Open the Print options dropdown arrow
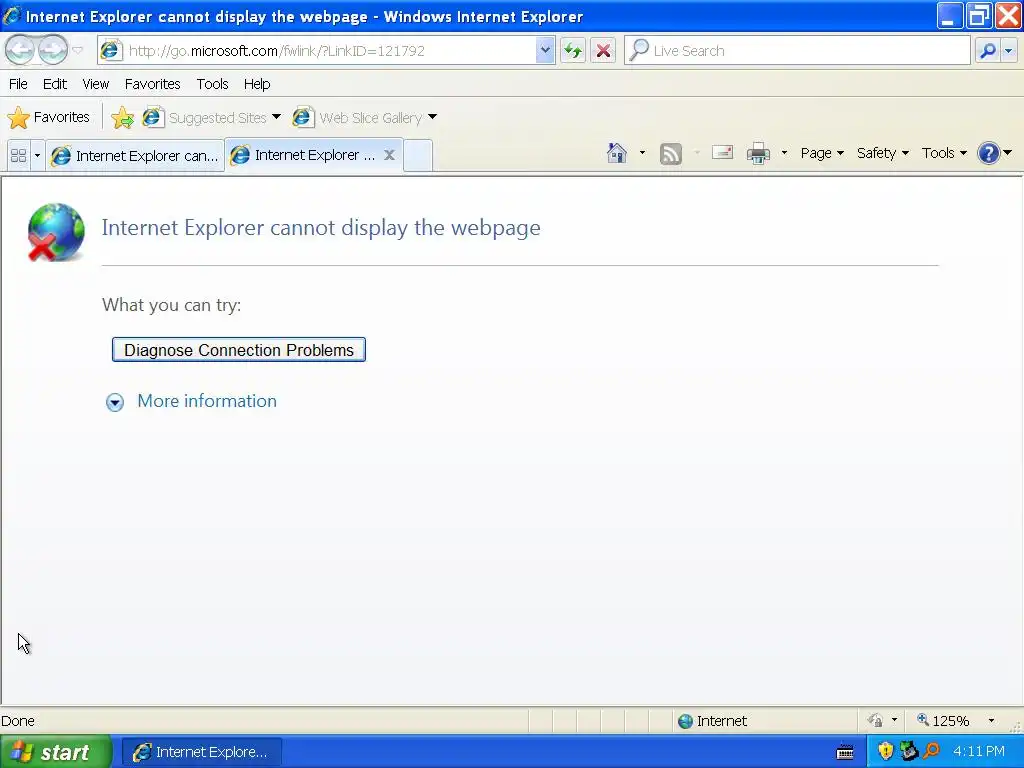The height and width of the screenshot is (768, 1024). (x=784, y=153)
